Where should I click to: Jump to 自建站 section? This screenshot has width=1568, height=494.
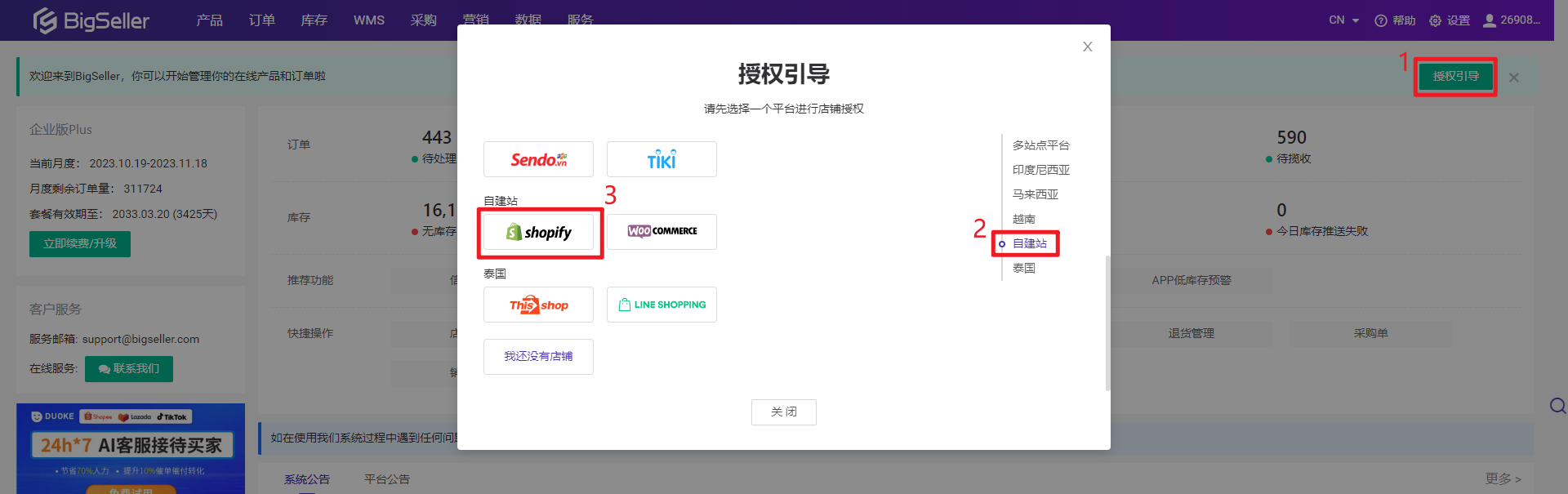click(1030, 243)
